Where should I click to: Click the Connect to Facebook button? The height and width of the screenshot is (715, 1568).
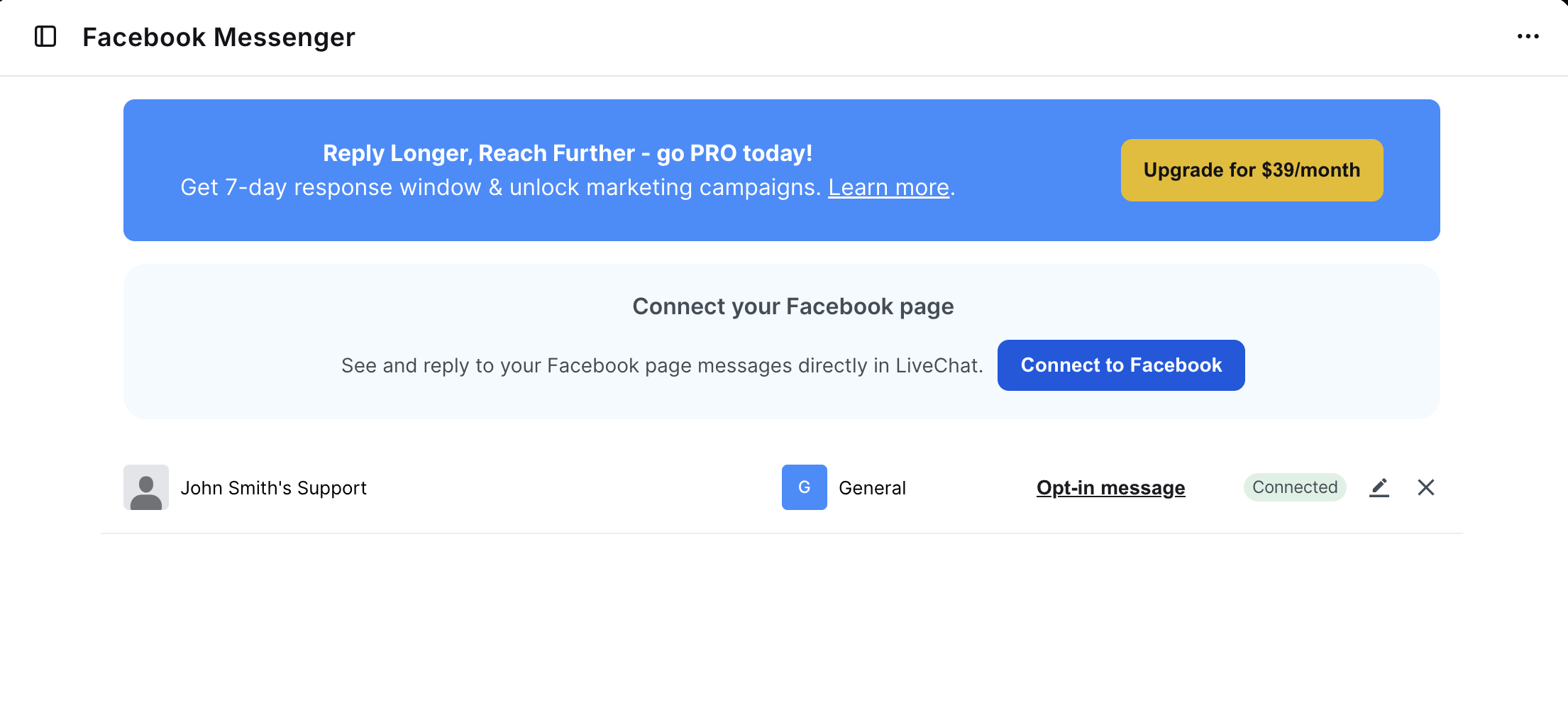1120,365
